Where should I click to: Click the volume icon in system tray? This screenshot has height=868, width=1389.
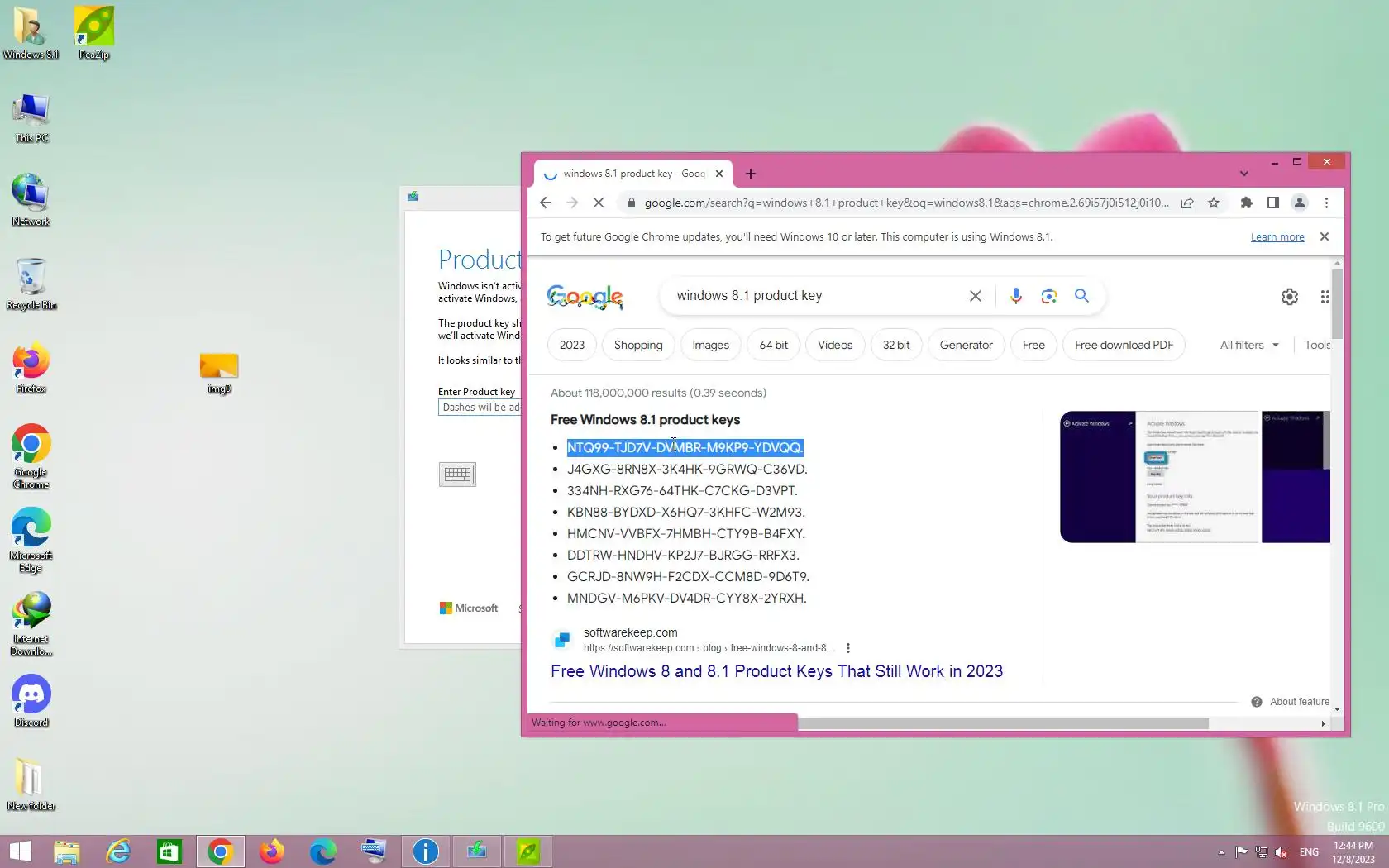click(1282, 852)
